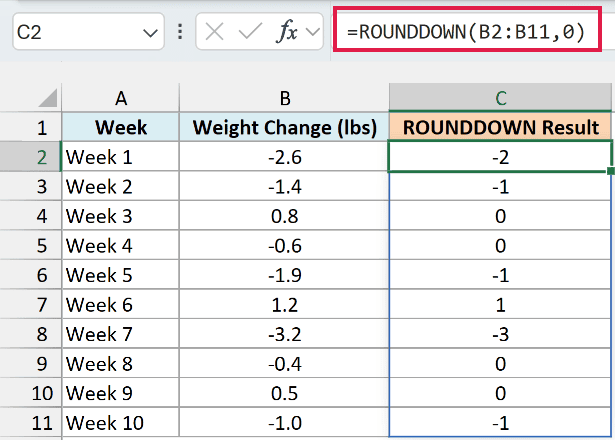Click the result cell in Week 5 row
Viewport: 615px width, 440px height.
pos(500,275)
